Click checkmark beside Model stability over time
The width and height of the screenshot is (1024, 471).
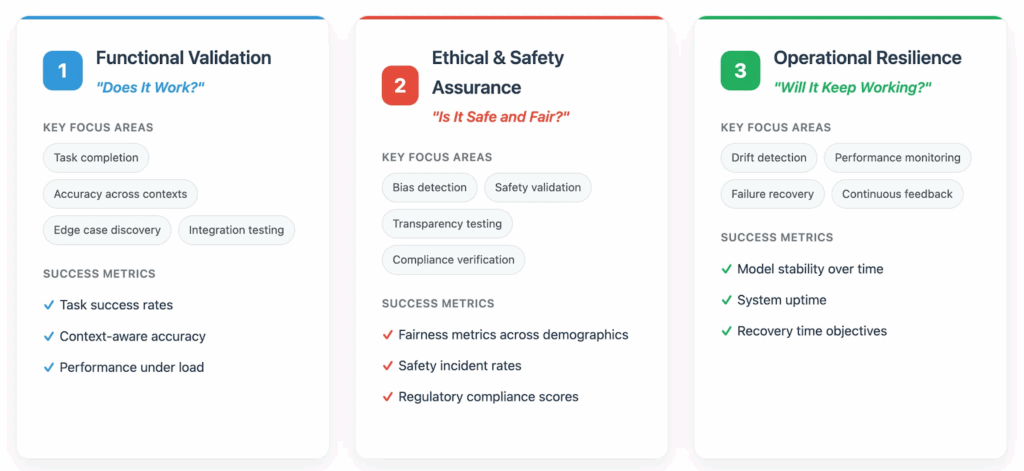(727, 269)
